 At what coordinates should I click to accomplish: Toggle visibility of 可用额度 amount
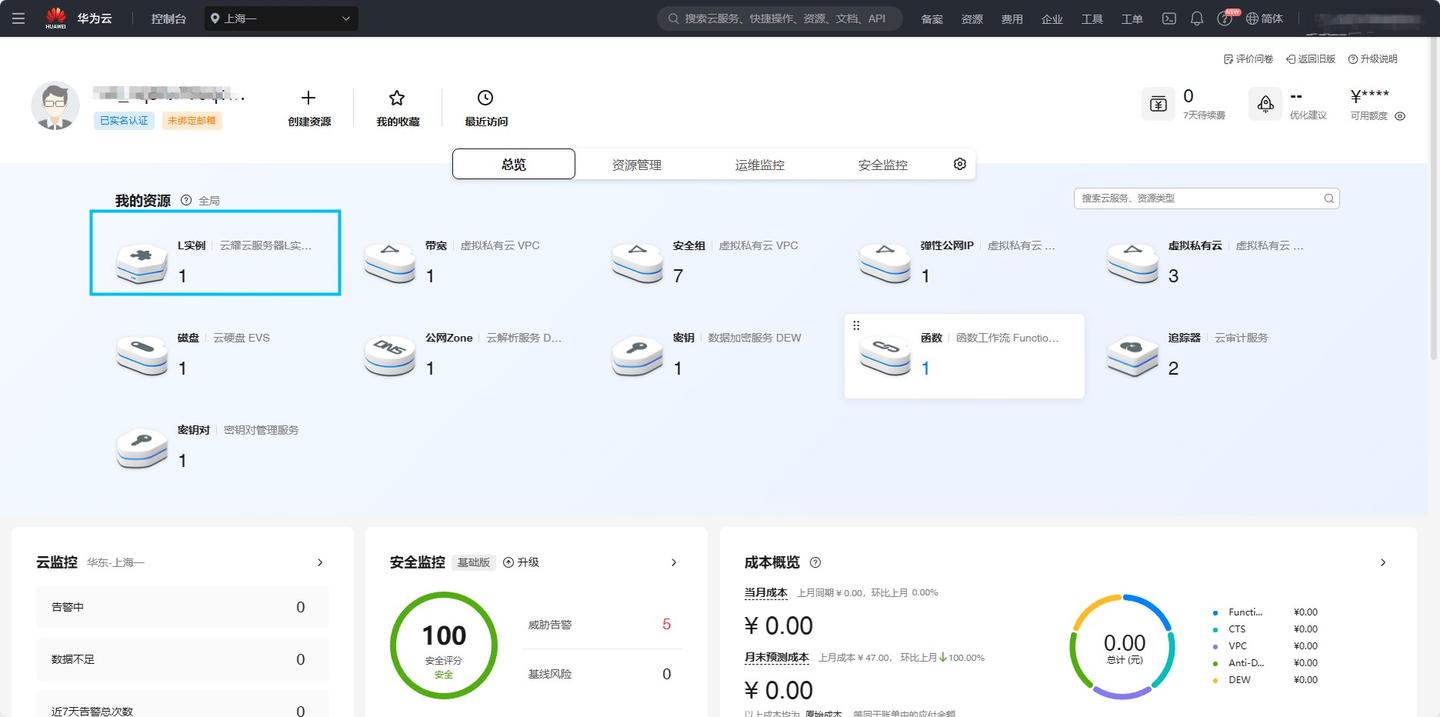[x=1400, y=116]
